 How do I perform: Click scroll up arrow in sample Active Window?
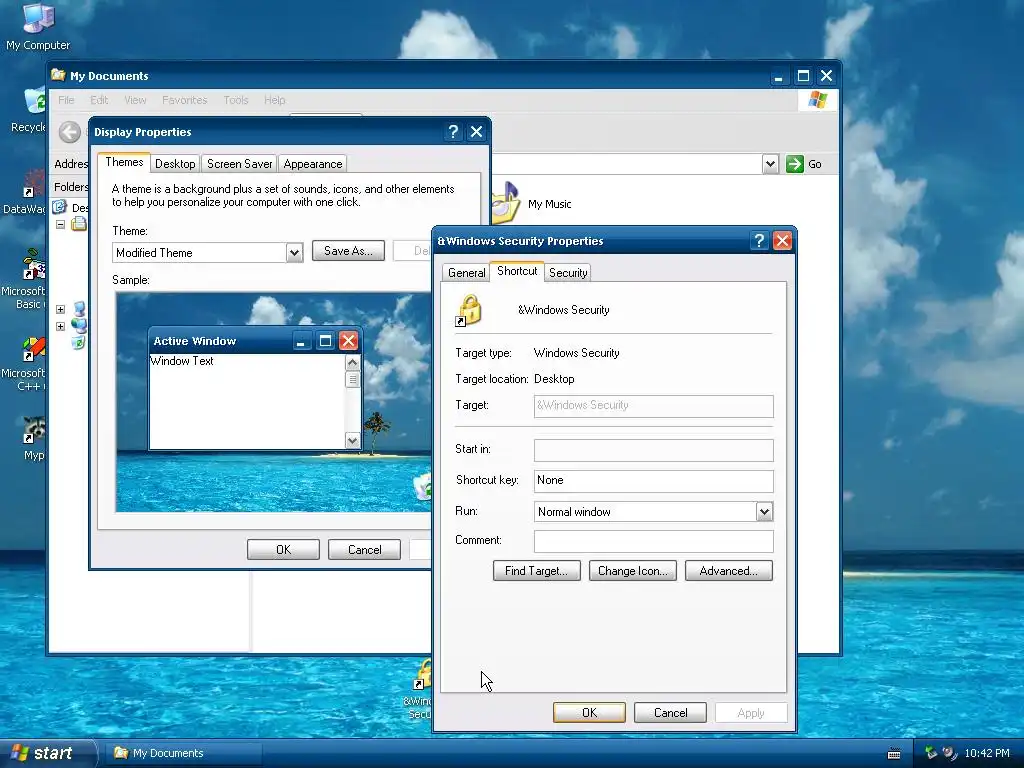[x=353, y=362]
